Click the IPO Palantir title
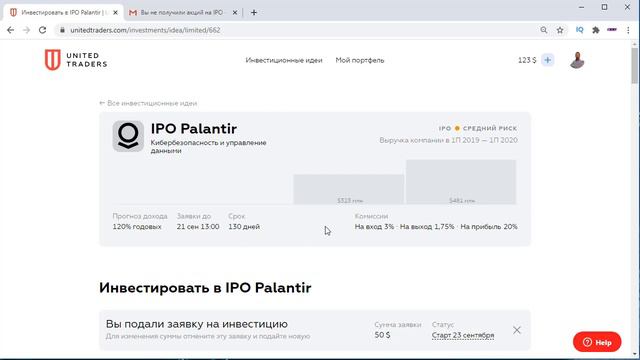Screen dimensions: 640x360 pos(194,129)
